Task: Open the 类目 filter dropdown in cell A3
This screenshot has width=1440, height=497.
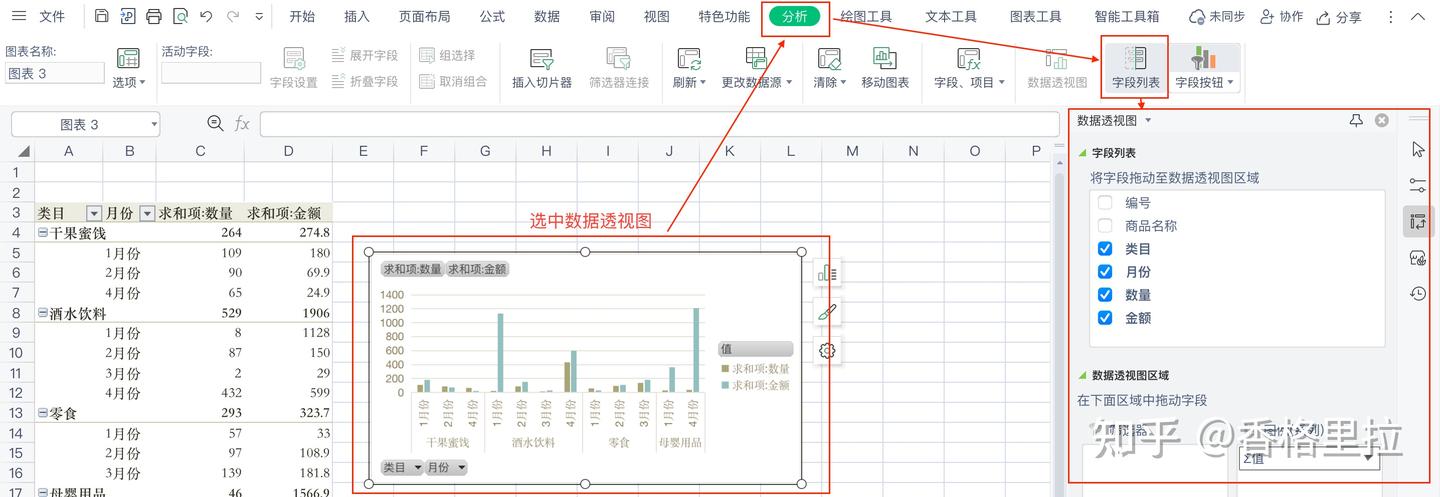Action: (94, 213)
